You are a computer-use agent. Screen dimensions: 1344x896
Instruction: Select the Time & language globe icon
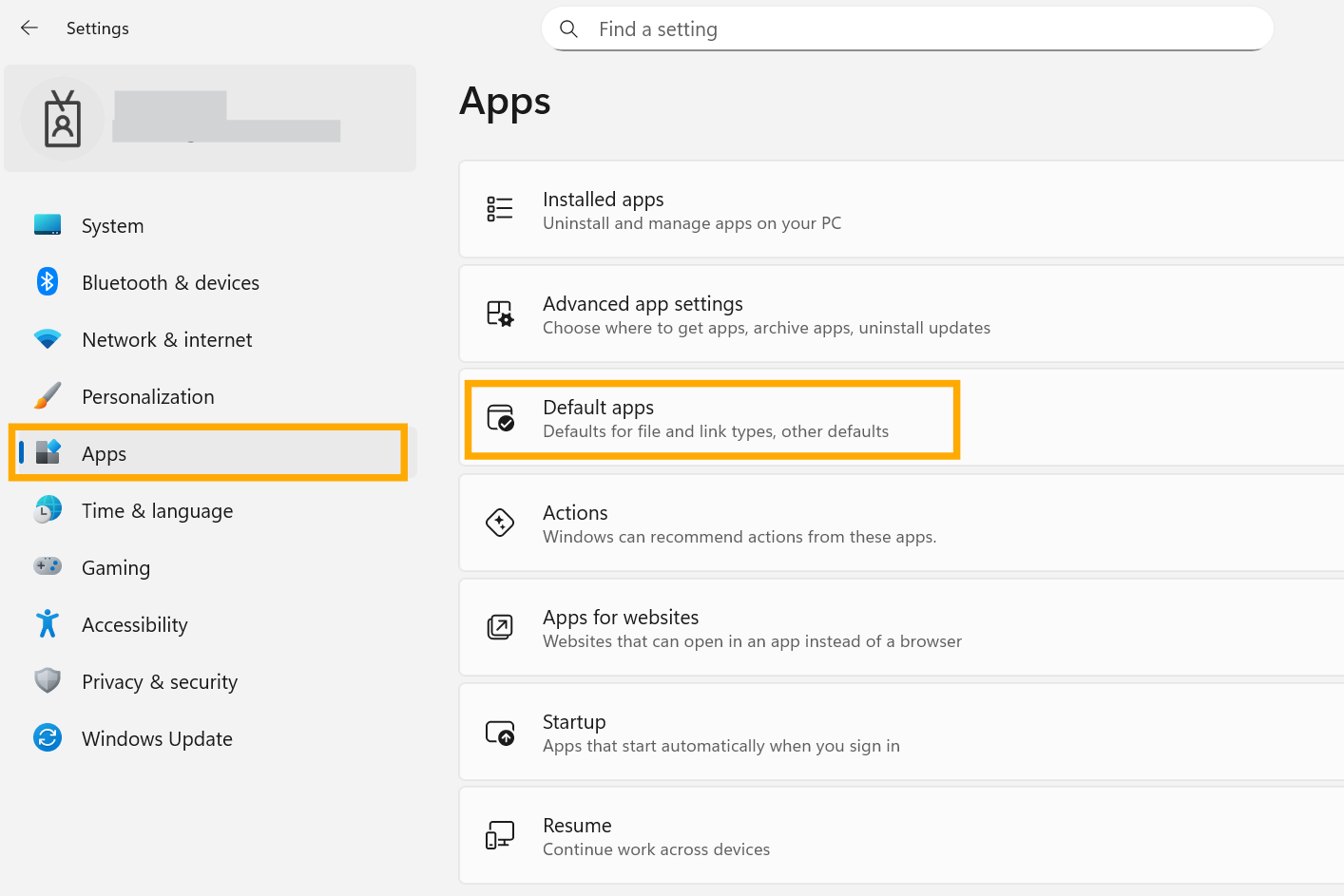point(48,510)
